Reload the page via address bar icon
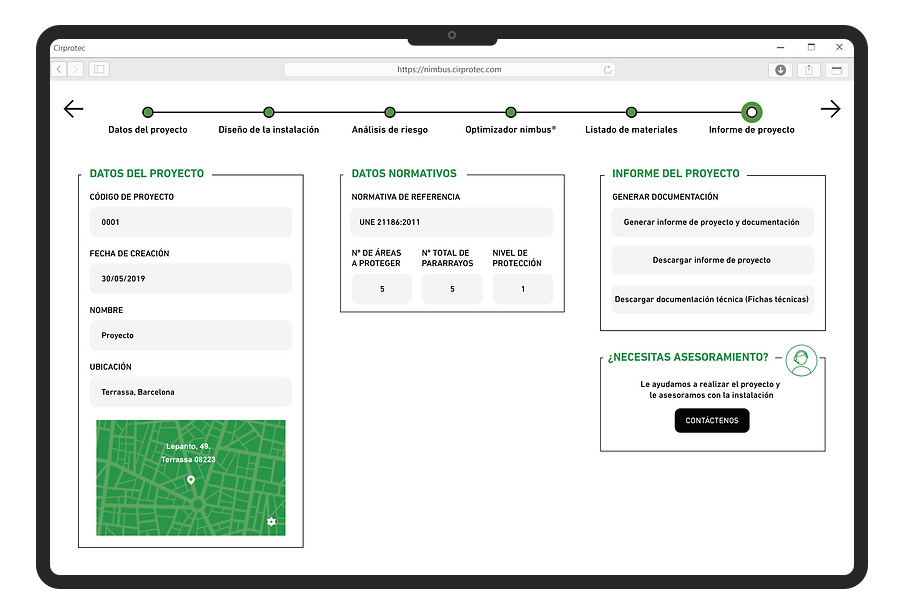904x614 pixels. [x=607, y=70]
